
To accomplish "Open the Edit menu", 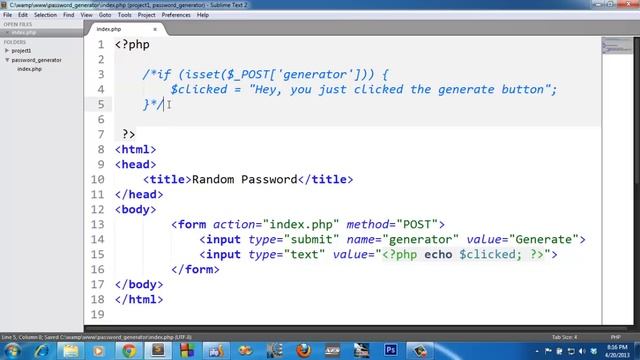I will (23, 15).
